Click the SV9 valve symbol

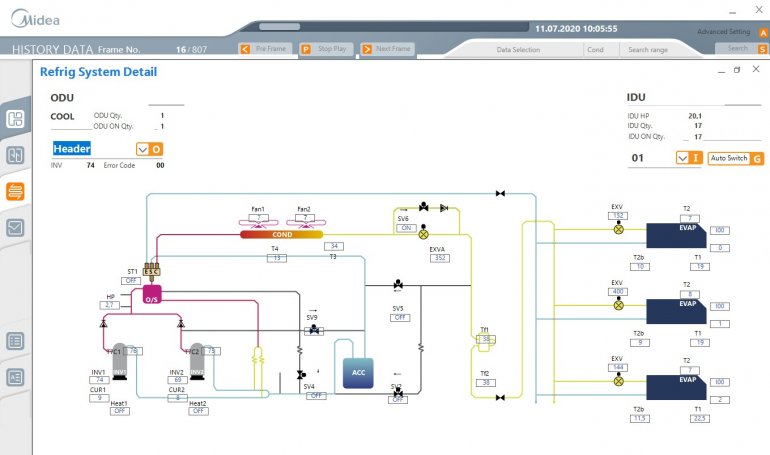pyautogui.click(x=314, y=330)
